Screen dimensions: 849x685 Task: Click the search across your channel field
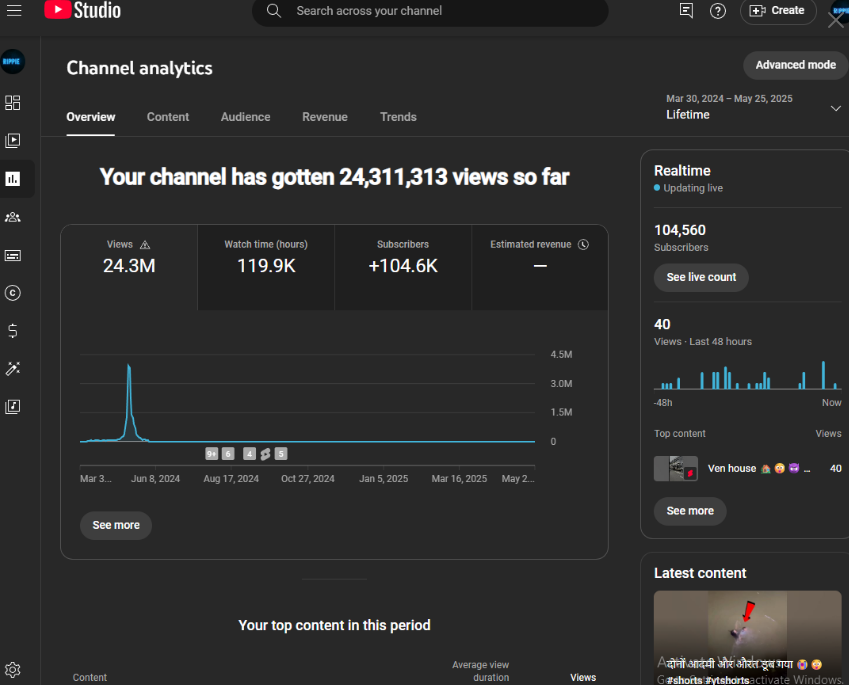point(430,11)
